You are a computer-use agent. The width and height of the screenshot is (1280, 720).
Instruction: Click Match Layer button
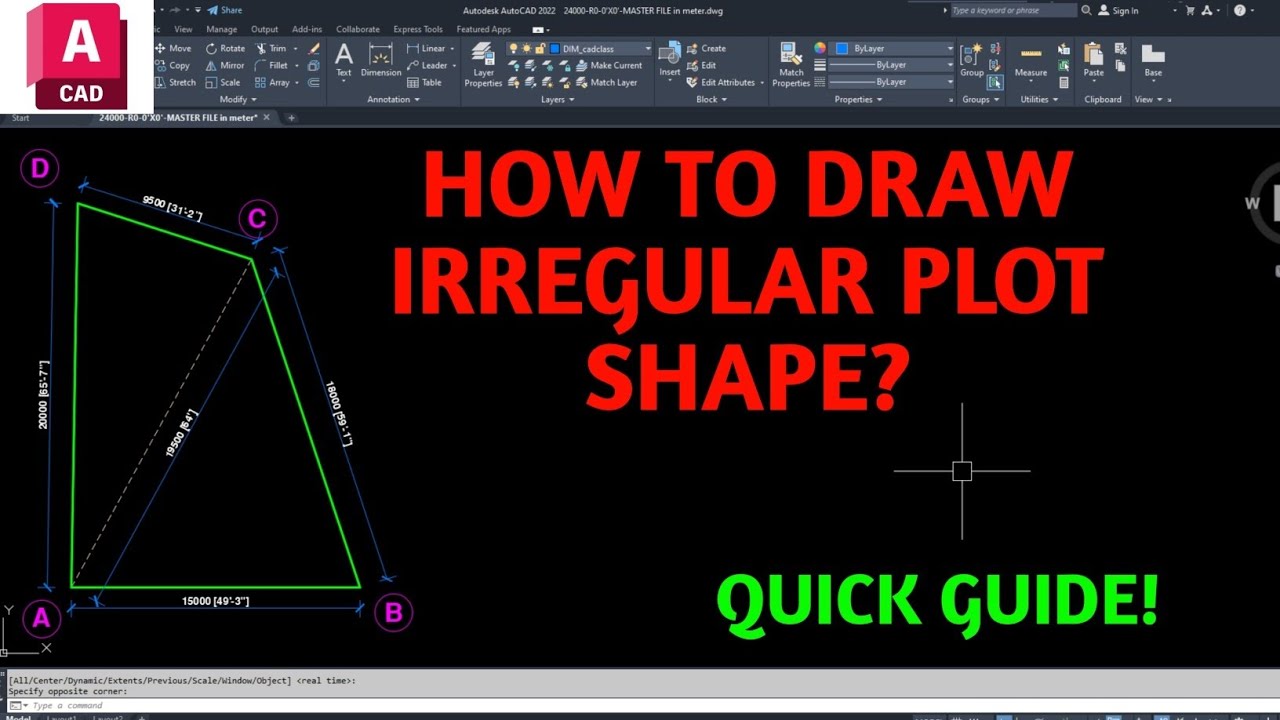(x=607, y=82)
